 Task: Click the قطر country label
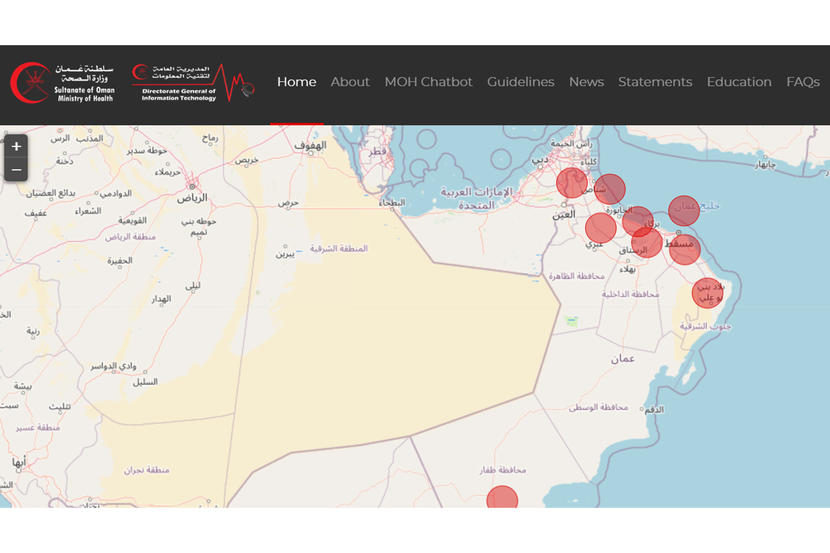pyautogui.click(x=378, y=151)
